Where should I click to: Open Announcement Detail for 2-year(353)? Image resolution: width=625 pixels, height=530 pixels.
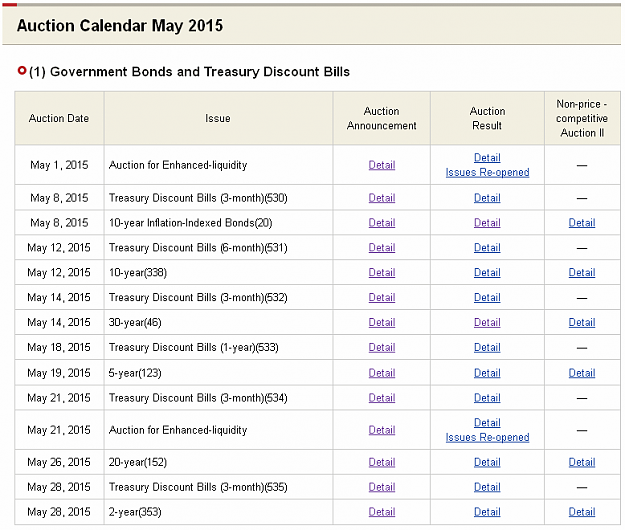point(381,512)
